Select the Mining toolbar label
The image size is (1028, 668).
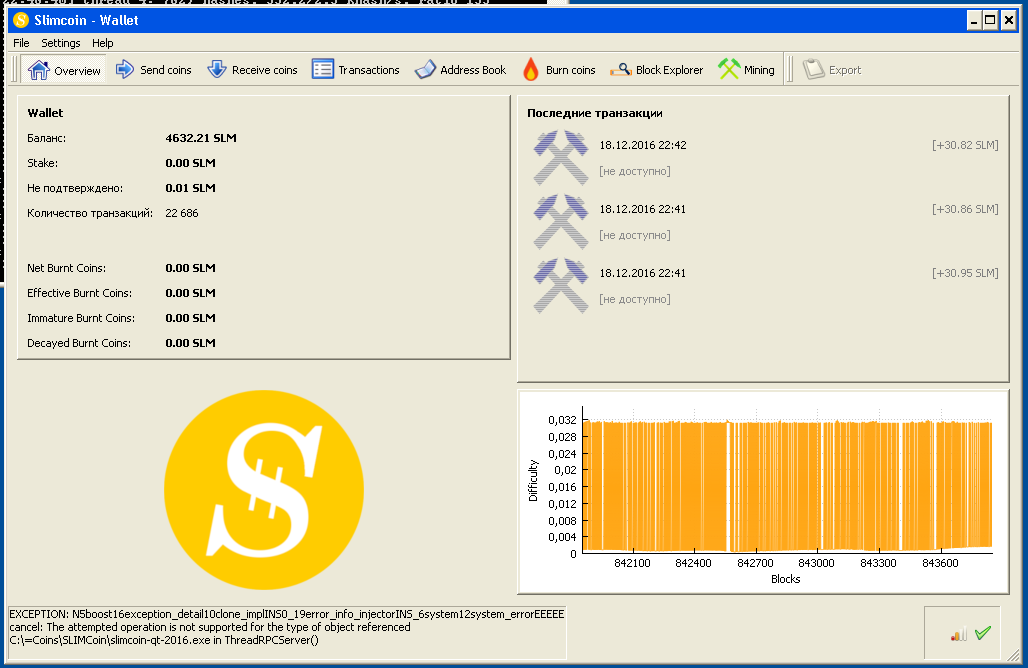click(x=759, y=69)
